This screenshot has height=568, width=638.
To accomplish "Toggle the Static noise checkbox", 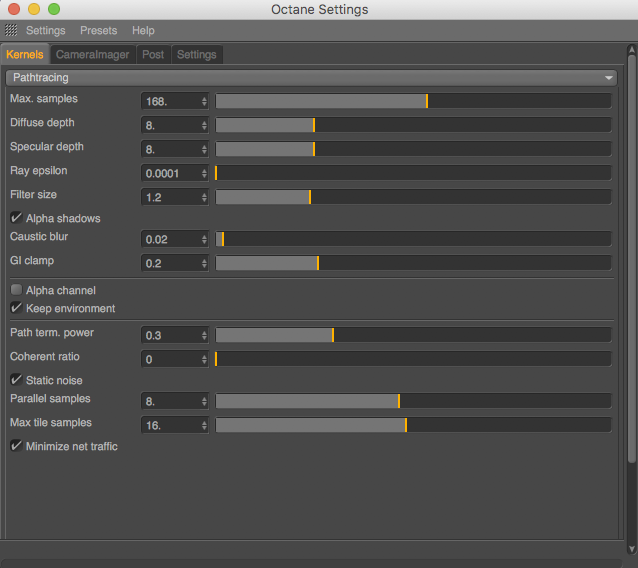I will click(x=16, y=380).
